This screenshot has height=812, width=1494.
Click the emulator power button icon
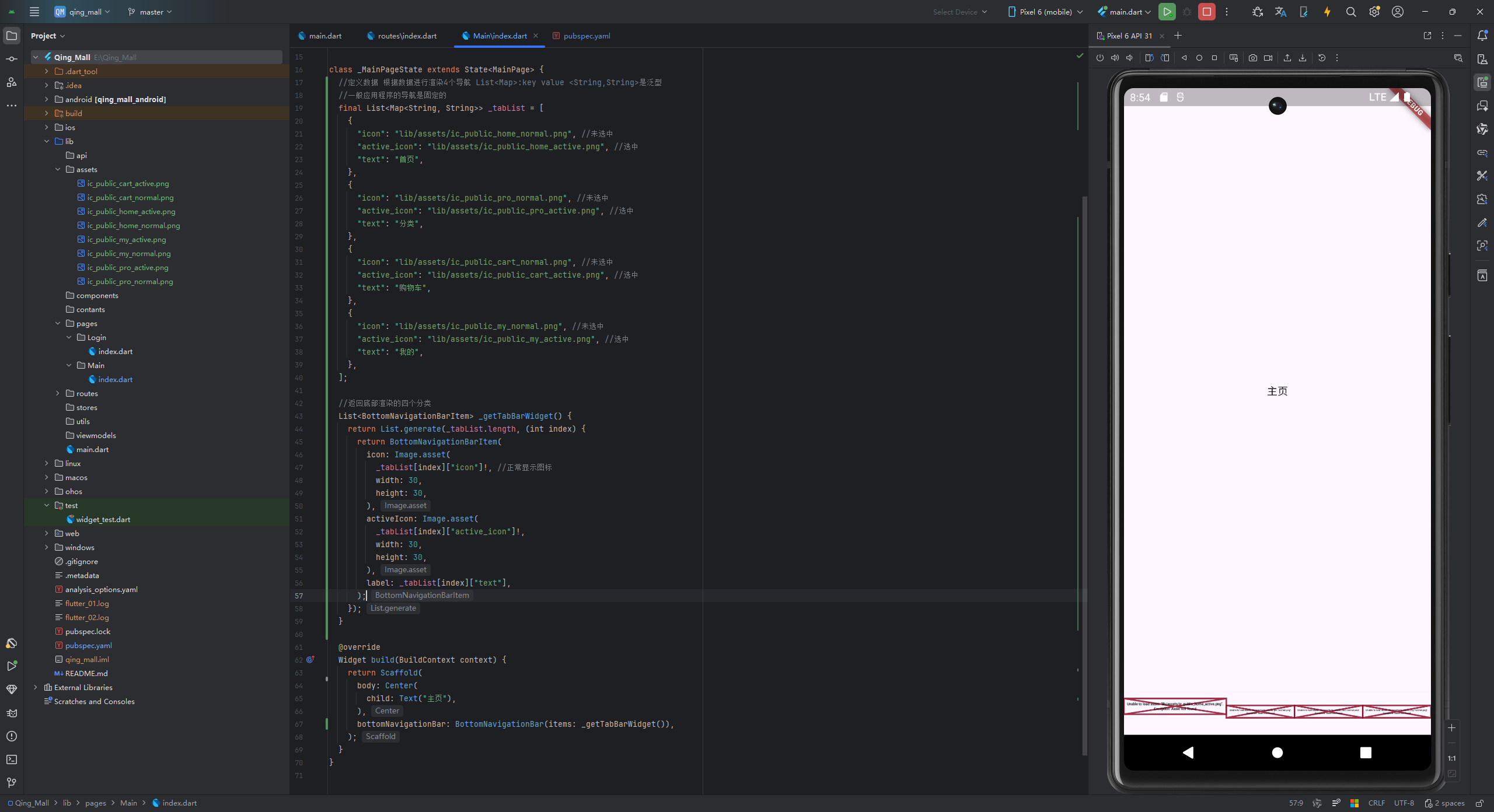tap(1099, 58)
